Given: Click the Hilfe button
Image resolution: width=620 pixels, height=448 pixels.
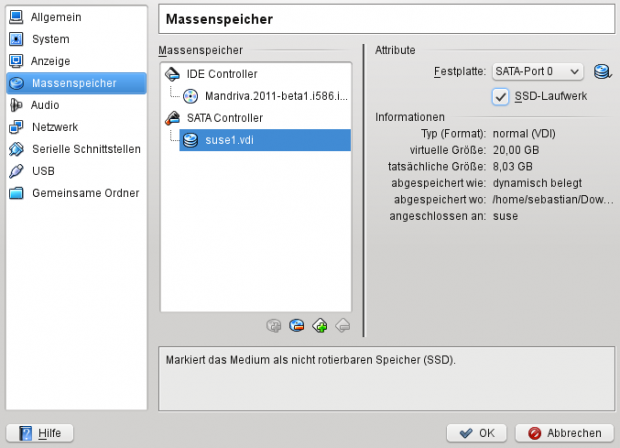Looking at the screenshot, I should 41,433.
